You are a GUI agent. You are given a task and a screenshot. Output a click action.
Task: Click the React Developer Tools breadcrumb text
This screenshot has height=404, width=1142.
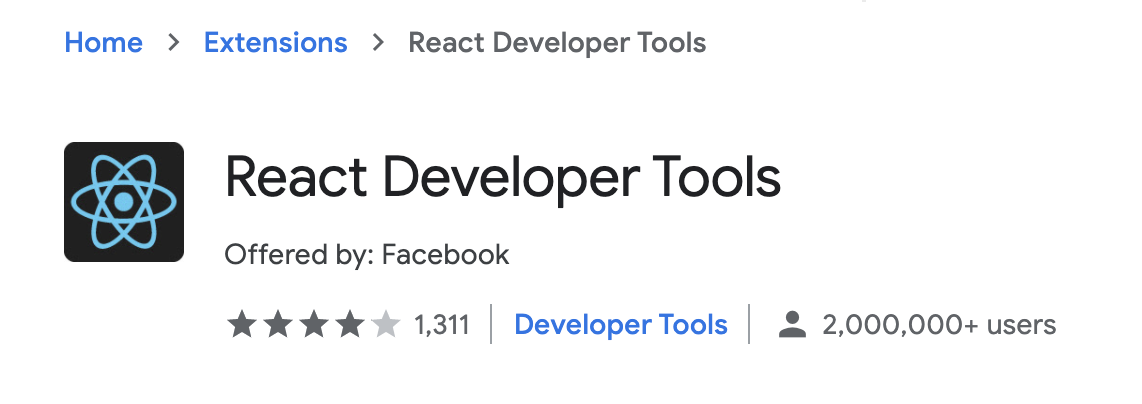(557, 43)
